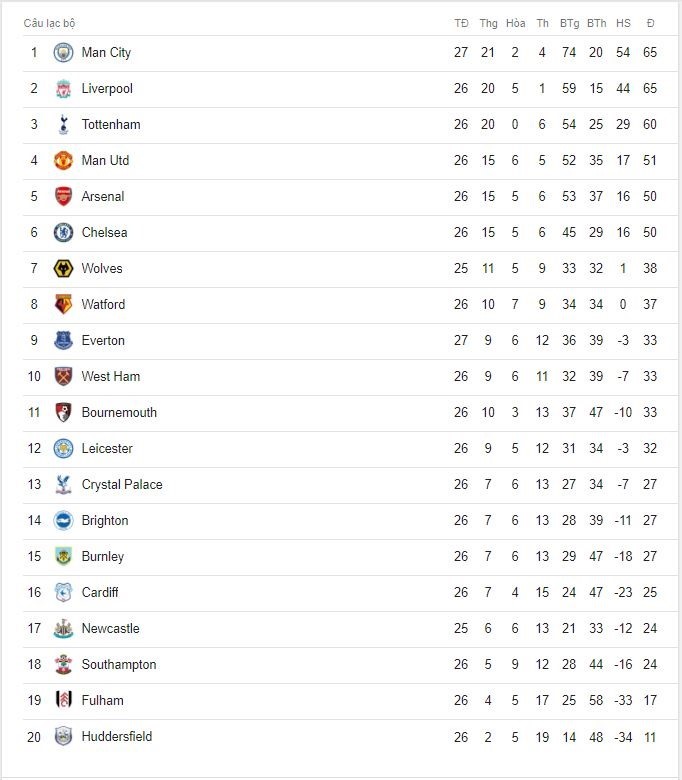Click the Fulham club crest
This screenshot has width=682, height=780.
point(63,700)
